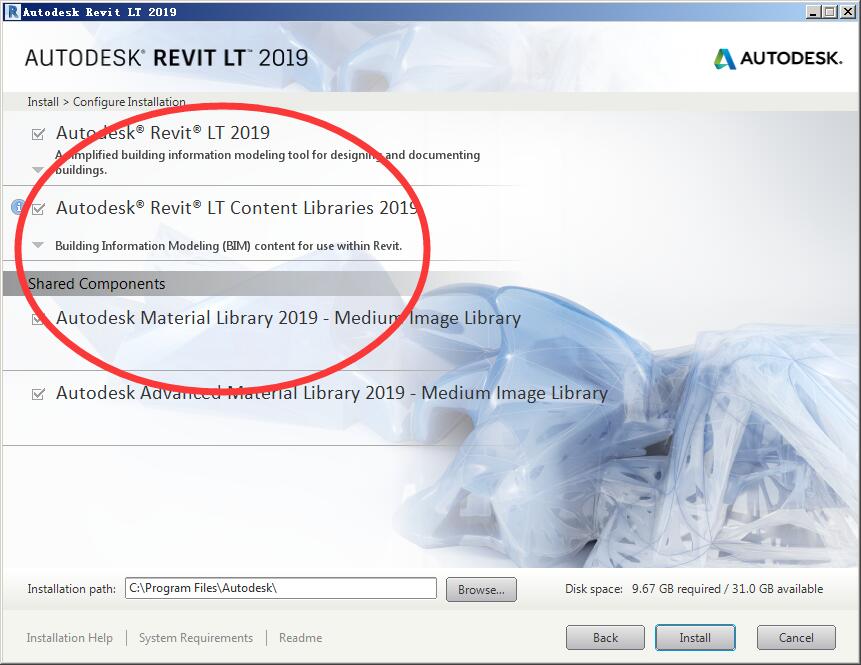Toggle the Revit LT Content Libraries 2019 checkbox

click(38, 209)
